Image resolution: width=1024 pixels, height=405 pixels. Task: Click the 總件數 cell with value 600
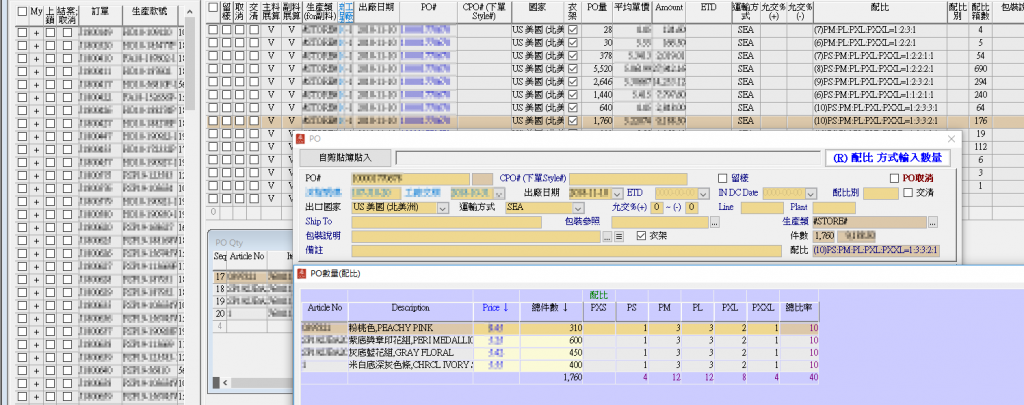coord(551,340)
